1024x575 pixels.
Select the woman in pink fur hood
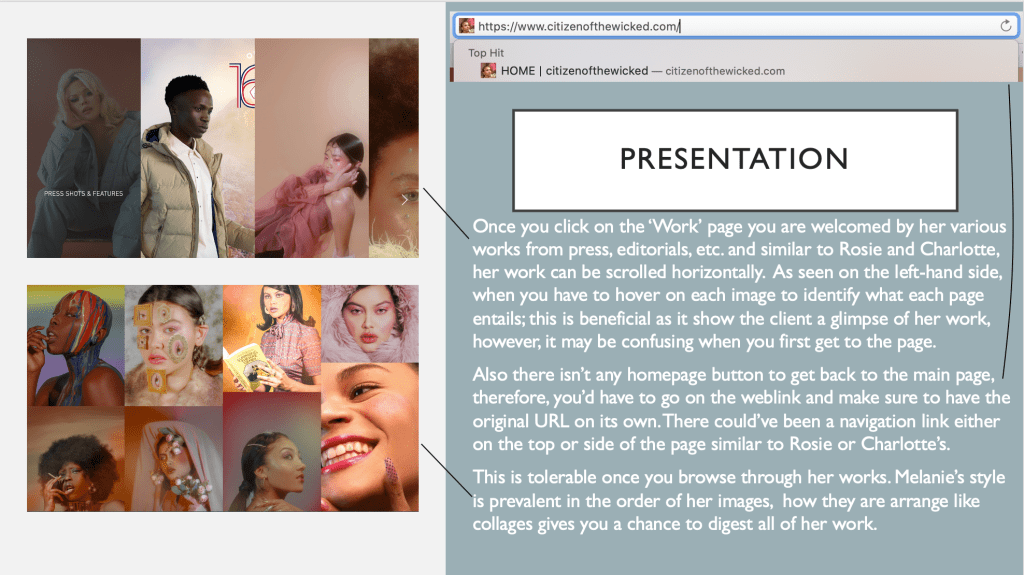coord(370,322)
